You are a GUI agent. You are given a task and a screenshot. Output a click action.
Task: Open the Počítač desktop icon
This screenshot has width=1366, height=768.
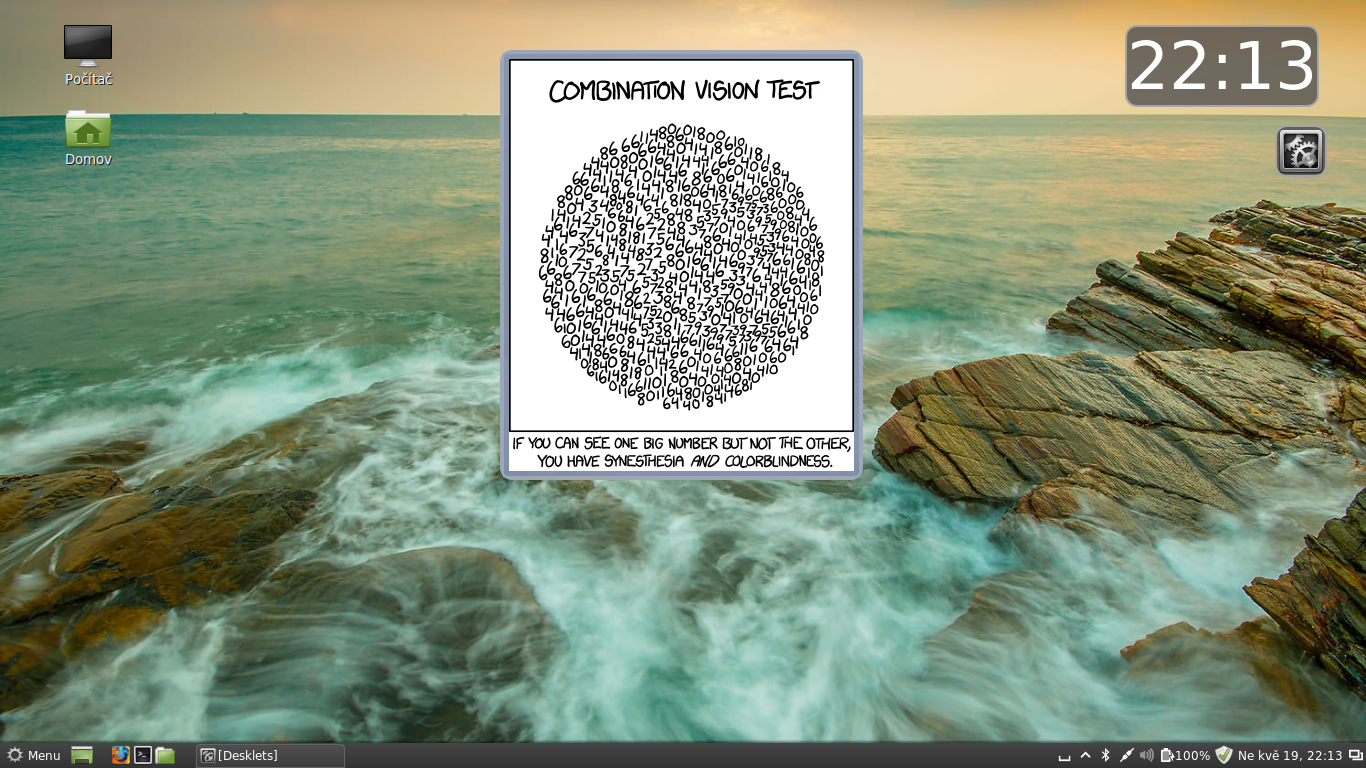point(87,45)
